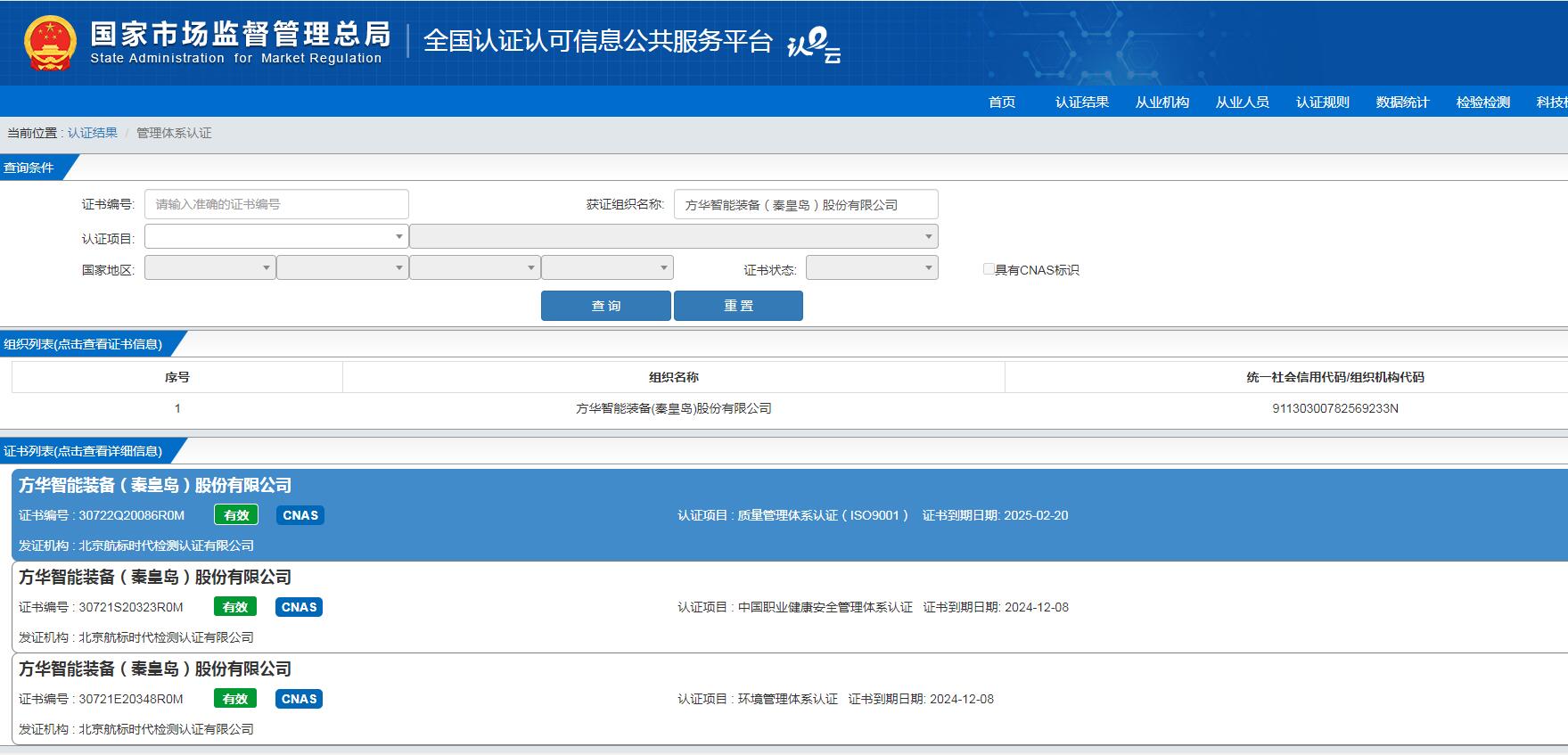This screenshot has height=755, width=1568.
Task: Click the 组织名称 column header
Action: [x=674, y=377]
